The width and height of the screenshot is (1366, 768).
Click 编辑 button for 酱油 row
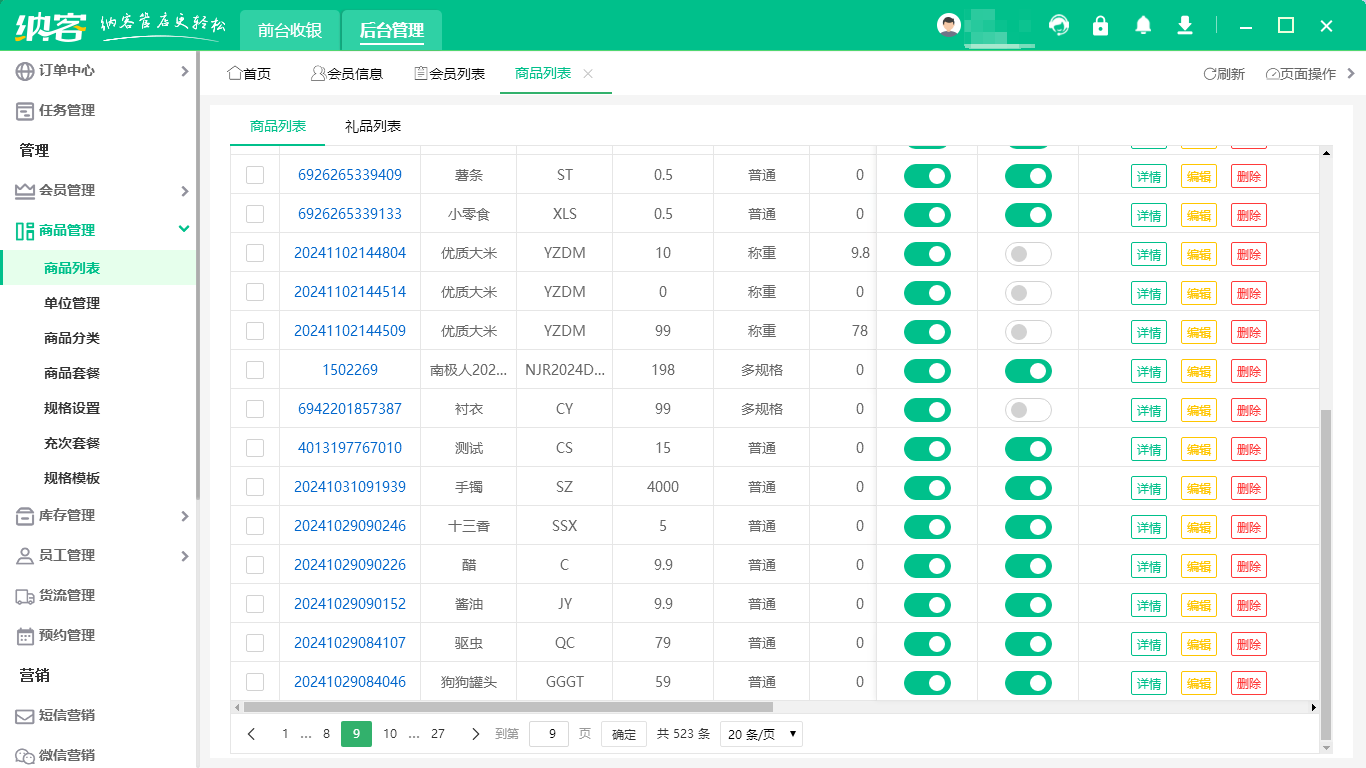1199,605
